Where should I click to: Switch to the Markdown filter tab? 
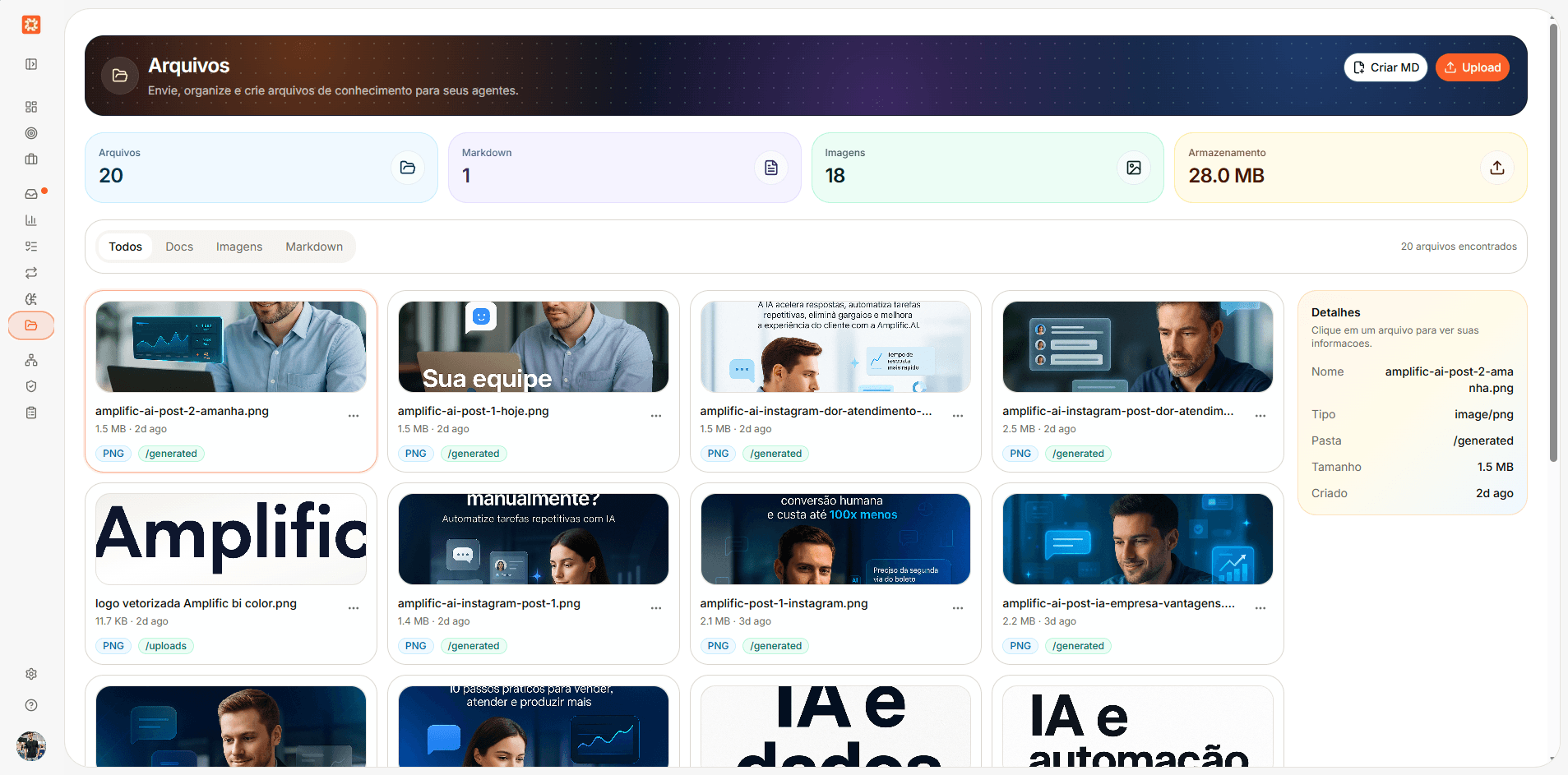[314, 247]
